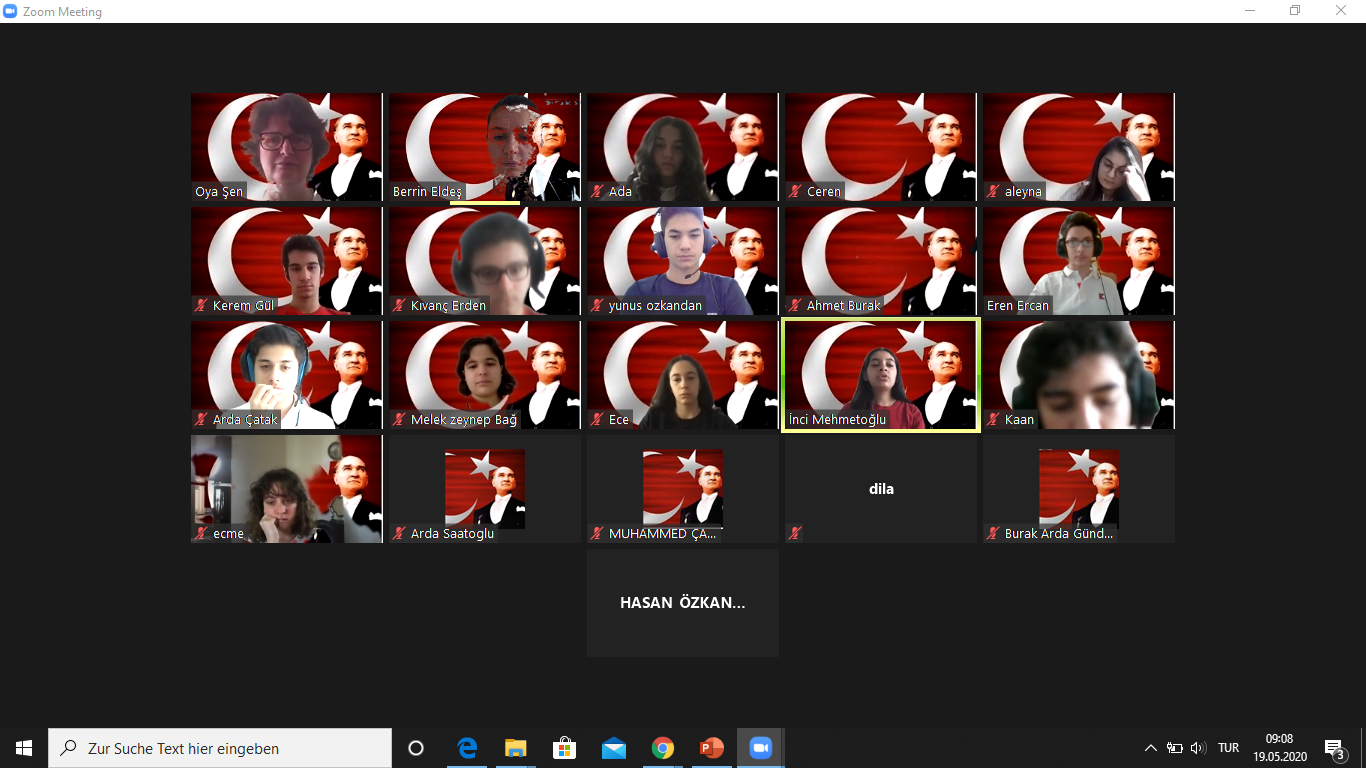
Task: Click the battery power tray icon
Action: (x=1175, y=748)
